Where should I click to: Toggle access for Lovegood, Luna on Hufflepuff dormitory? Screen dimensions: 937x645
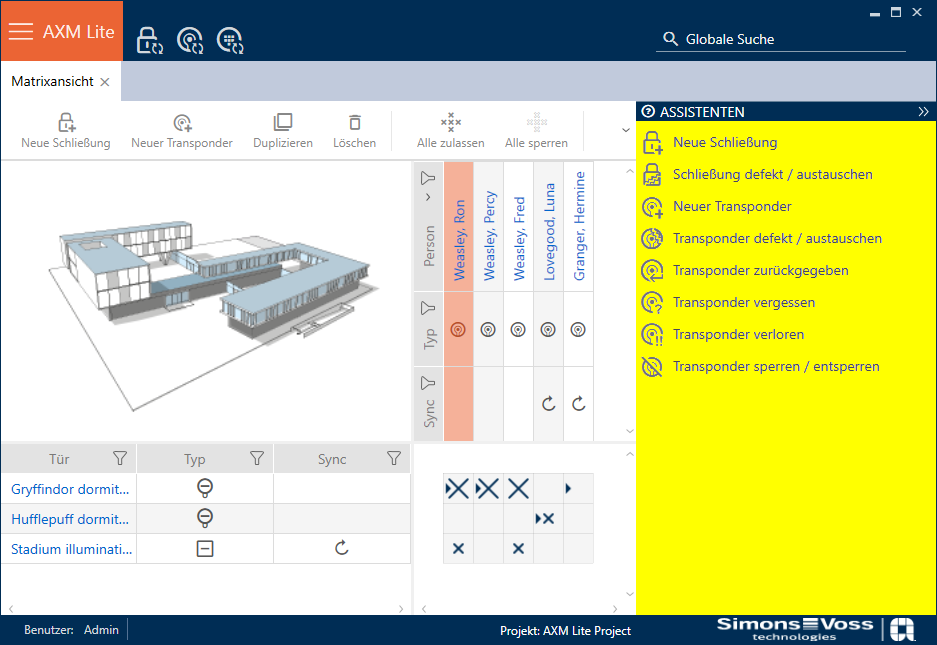pyautogui.click(x=548, y=519)
